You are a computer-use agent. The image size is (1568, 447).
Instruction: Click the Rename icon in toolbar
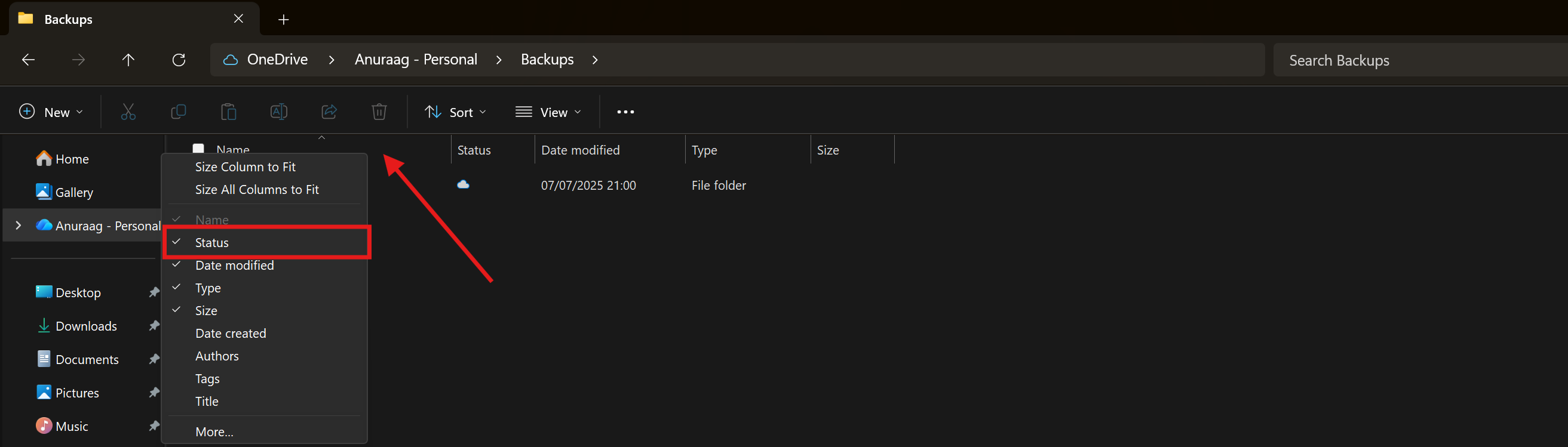tap(279, 112)
